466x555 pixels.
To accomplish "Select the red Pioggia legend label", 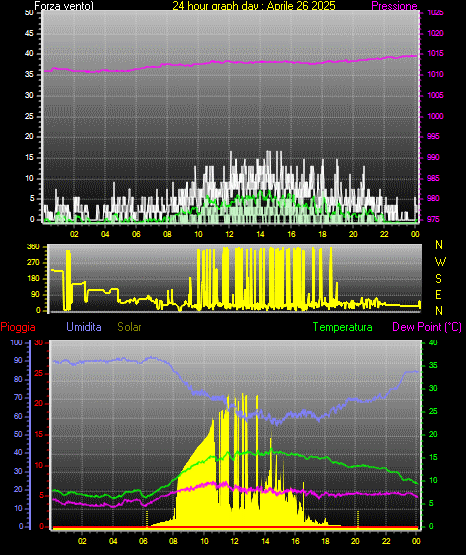I will click(18, 327).
